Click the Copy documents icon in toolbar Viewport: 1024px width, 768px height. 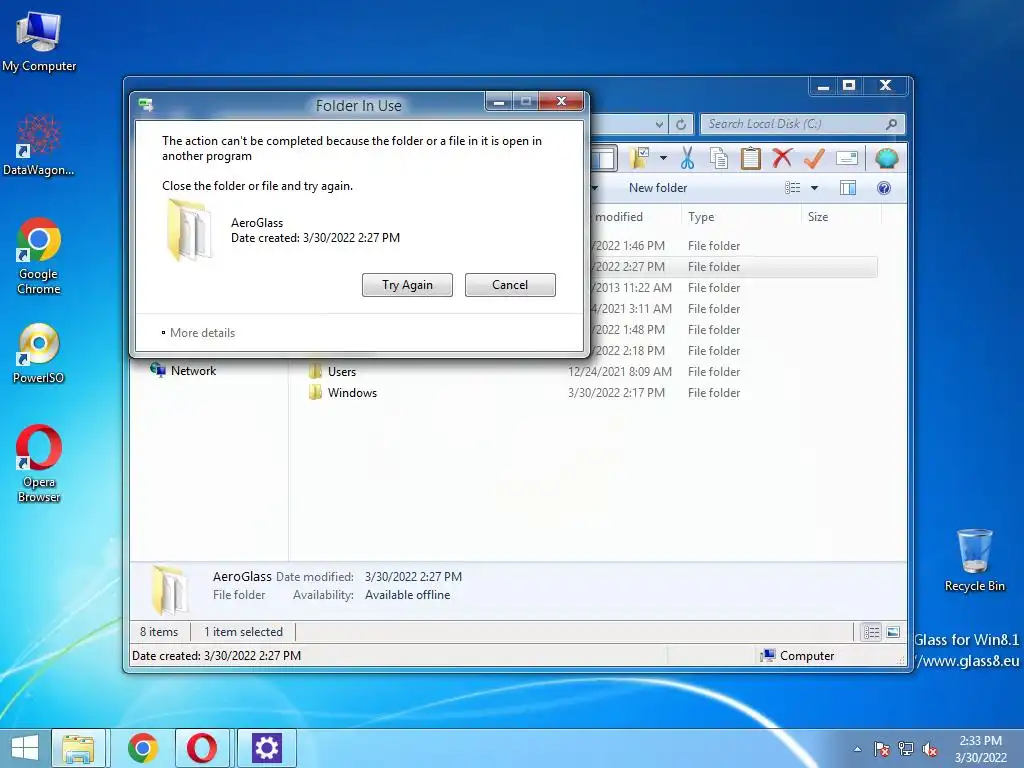tap(718, 158)
